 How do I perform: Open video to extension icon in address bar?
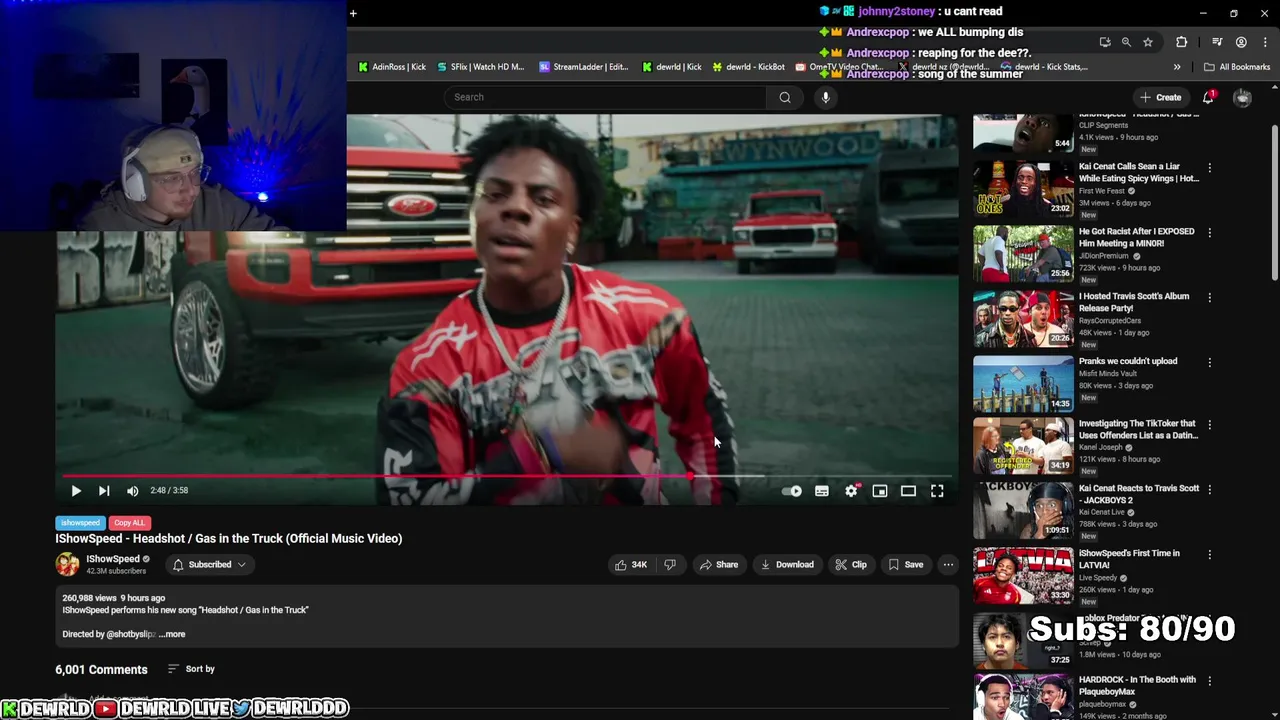(1105, 42)
